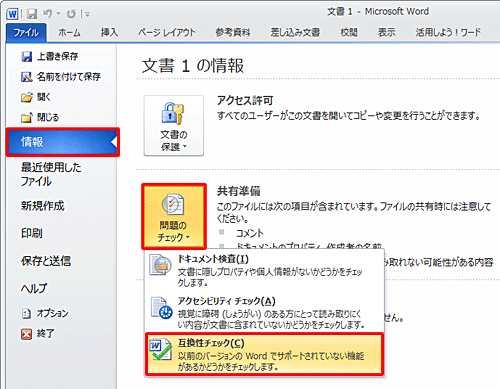Image resolution: width=500 pixels, height=389 pixels.
Task: Open the 活用しよう！ワード tab
Action: click(448, 32)
